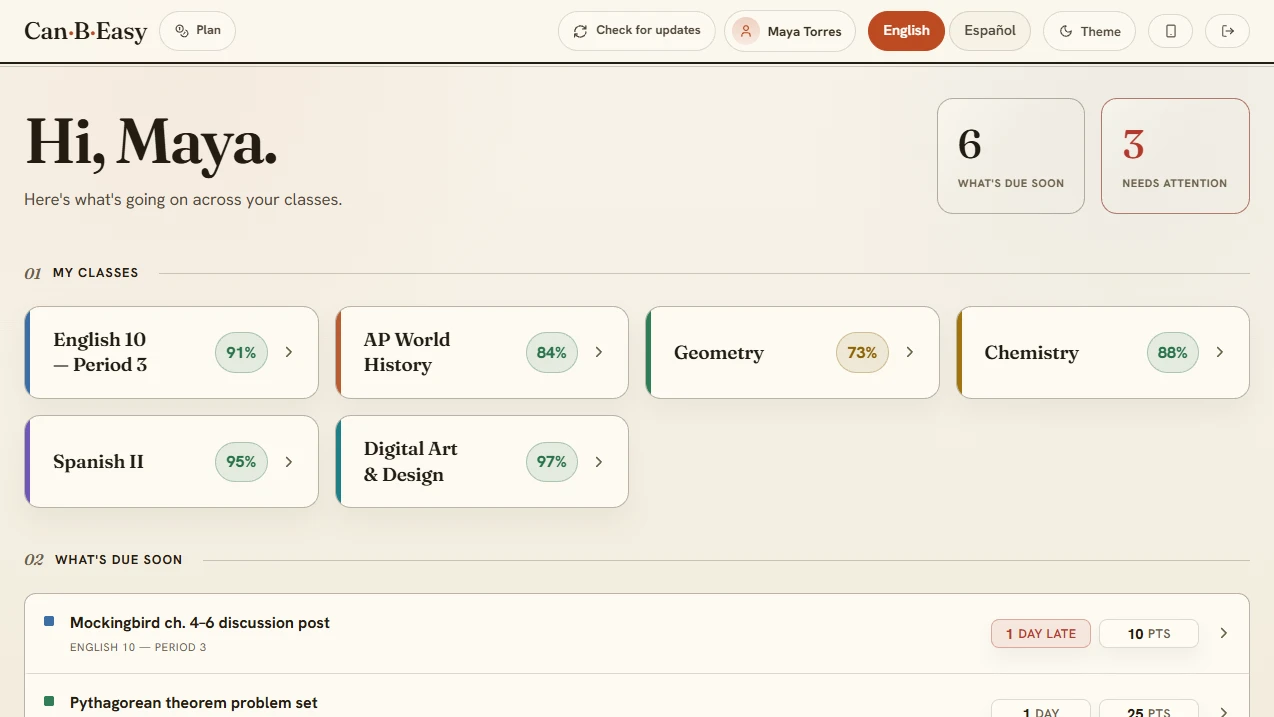
Task: Toggle the Theme button
Action: [x=1089, y=31]
